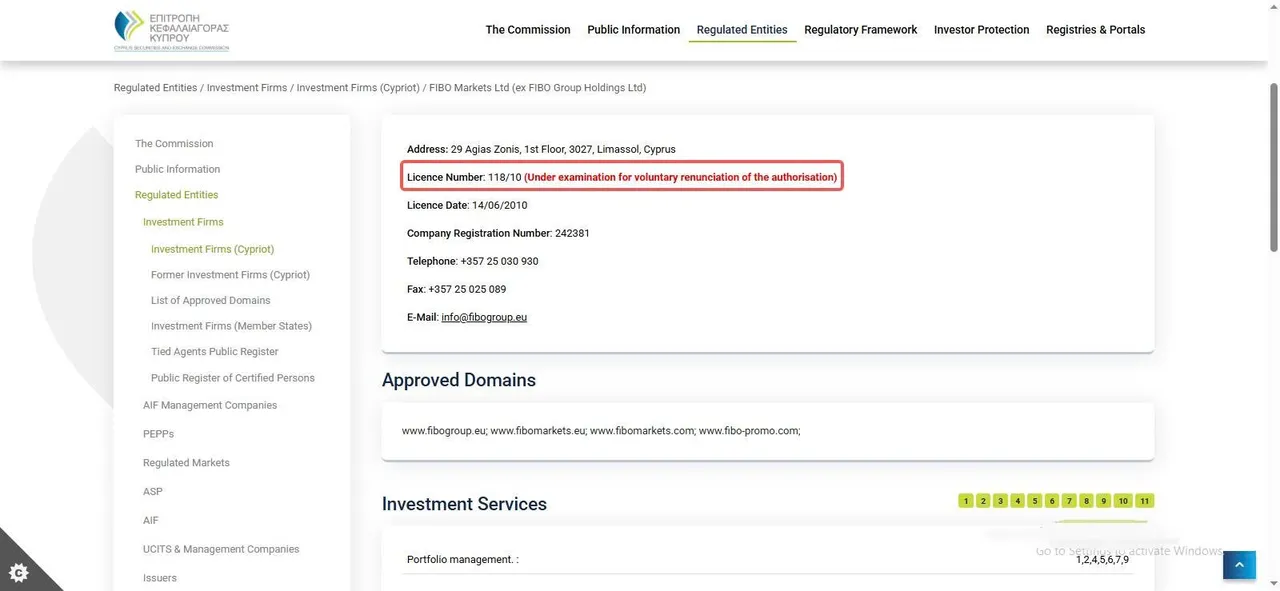Image resolution: width=1280 pixels, height=591 pixels.
Task: Open Regulatory Framework top menu
Action: coord(861,30)
